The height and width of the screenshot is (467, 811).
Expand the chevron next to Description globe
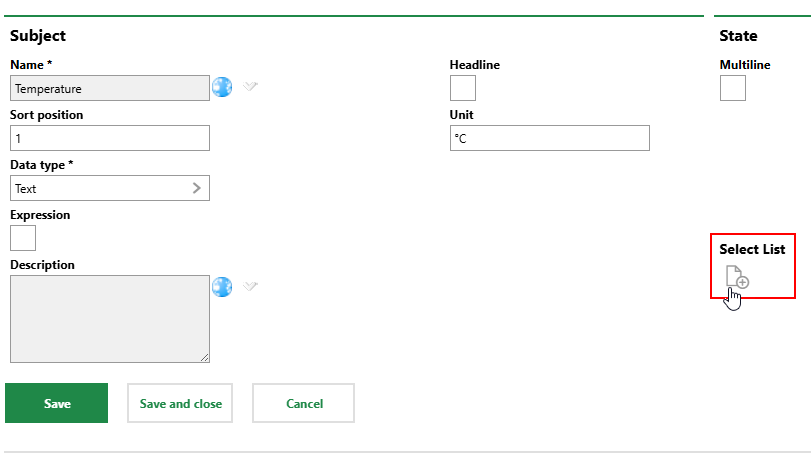pyautogui.click(x=251, y=286)
